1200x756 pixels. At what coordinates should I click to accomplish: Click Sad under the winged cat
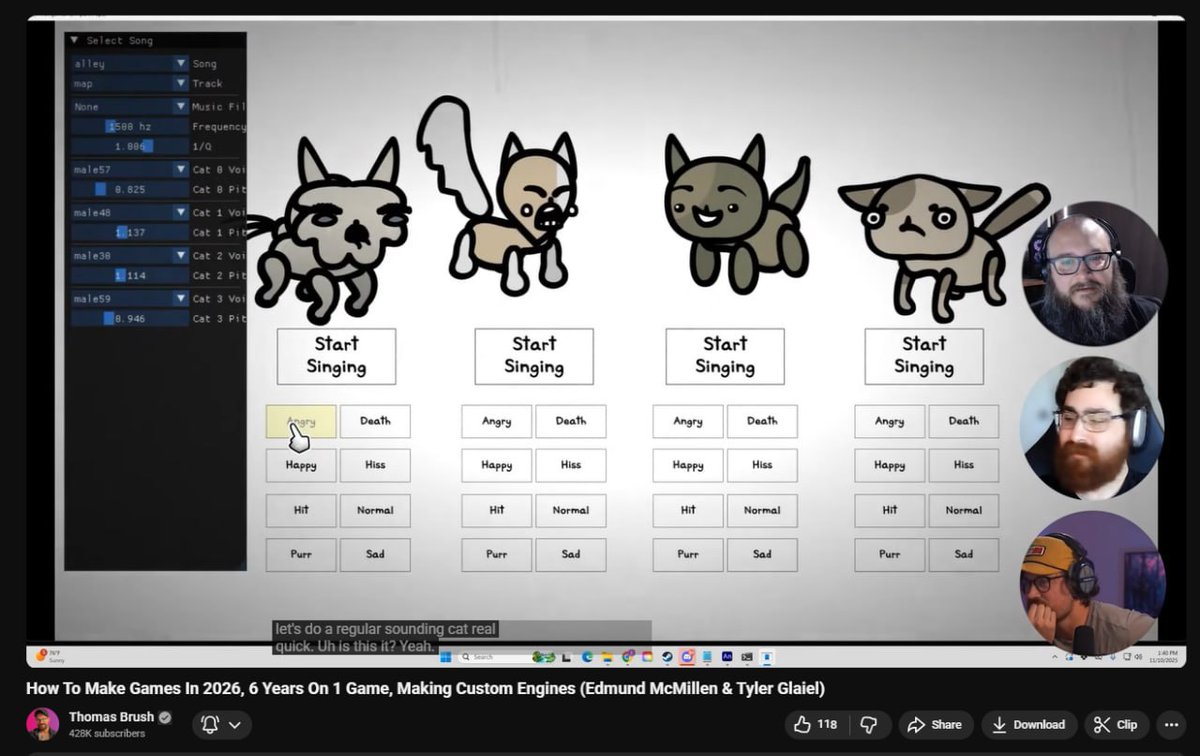tap(571, 554)
